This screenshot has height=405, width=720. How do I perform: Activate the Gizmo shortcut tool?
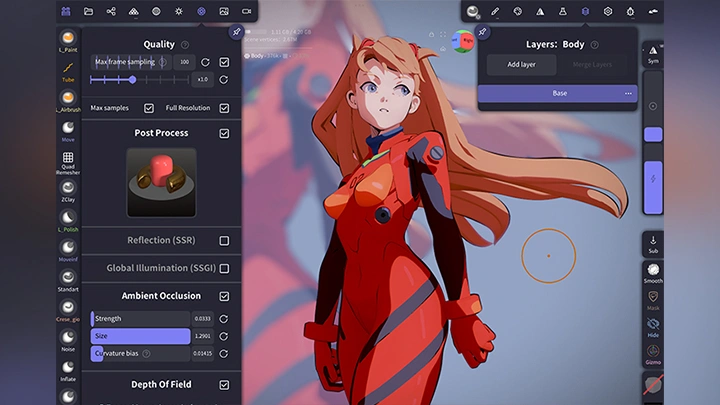(653, 354)
